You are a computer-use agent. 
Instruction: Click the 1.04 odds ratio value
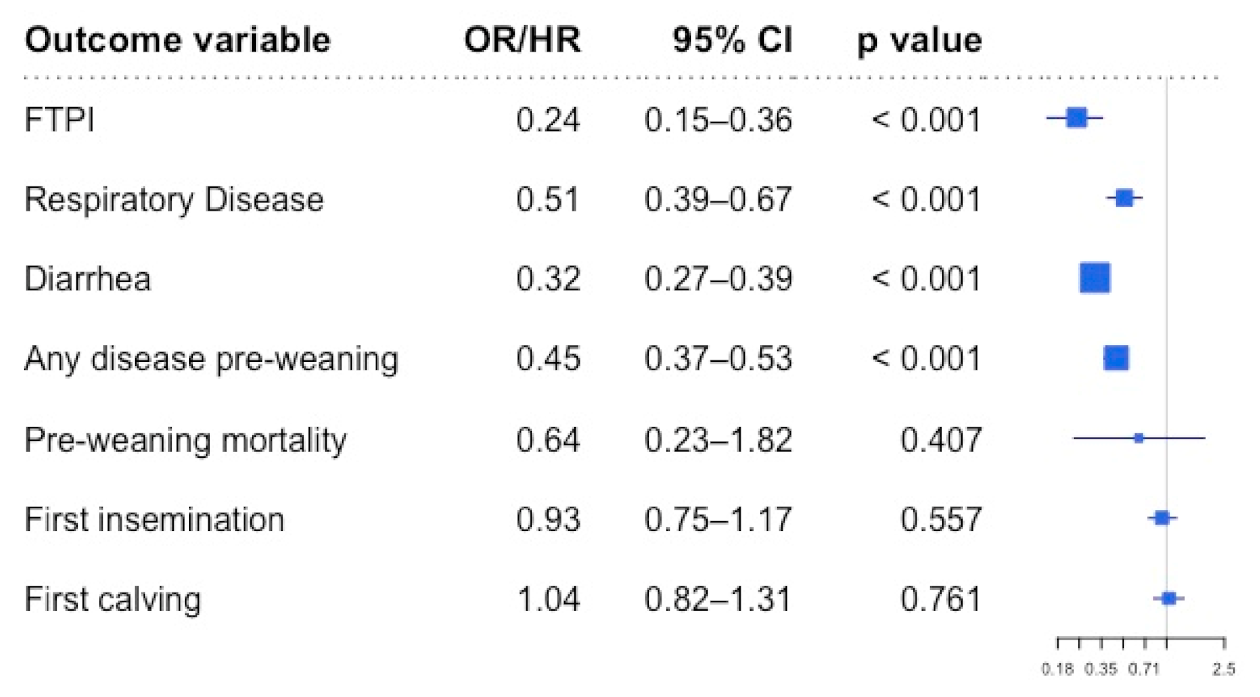point(548,600)
